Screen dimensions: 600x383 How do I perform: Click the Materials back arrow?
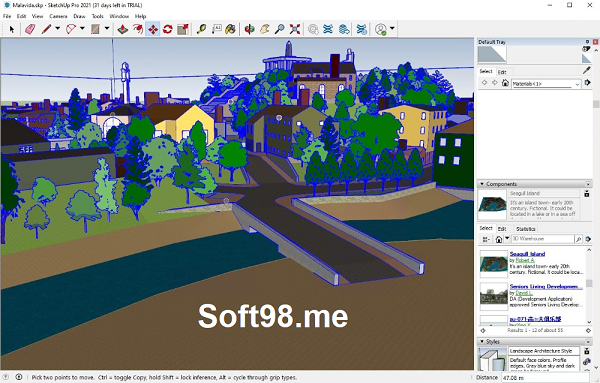pyautogui.click(x=484, y=83)
